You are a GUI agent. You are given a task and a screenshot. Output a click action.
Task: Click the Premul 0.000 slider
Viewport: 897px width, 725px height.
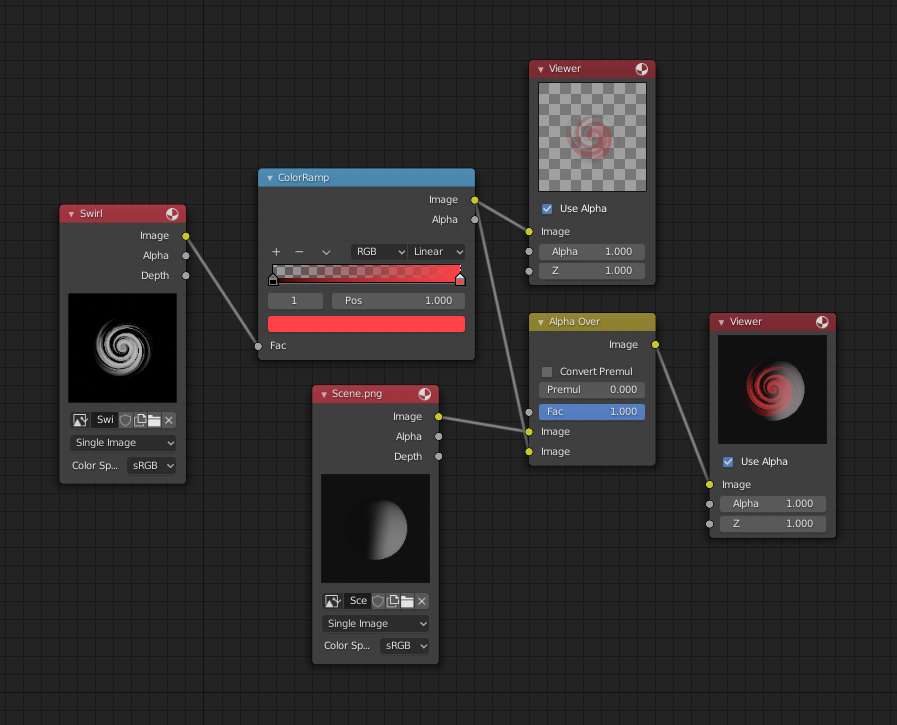pyautogui.click(x=592, y=390)
